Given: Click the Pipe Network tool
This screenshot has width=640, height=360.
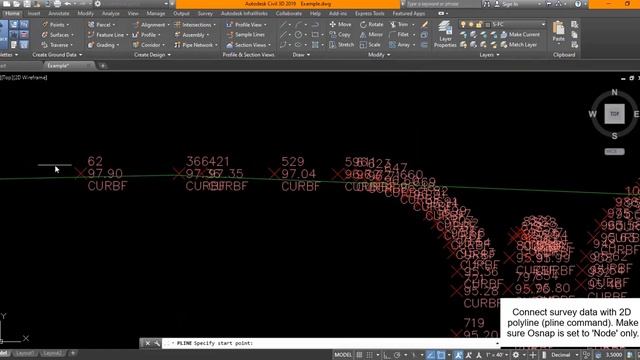Looking at the screenshot, I should 196,45.
